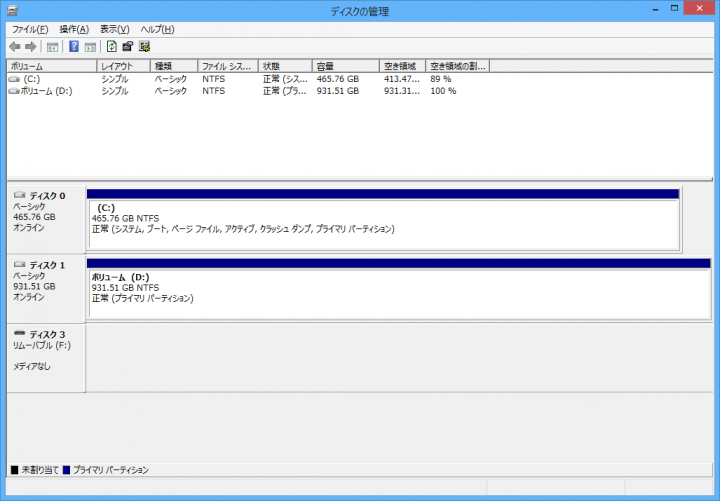This screenshot has width=720, height=501.
Task: Click the disk settings wizard toolbar icon
Action: pyautogui.click(x=145, y=46)
